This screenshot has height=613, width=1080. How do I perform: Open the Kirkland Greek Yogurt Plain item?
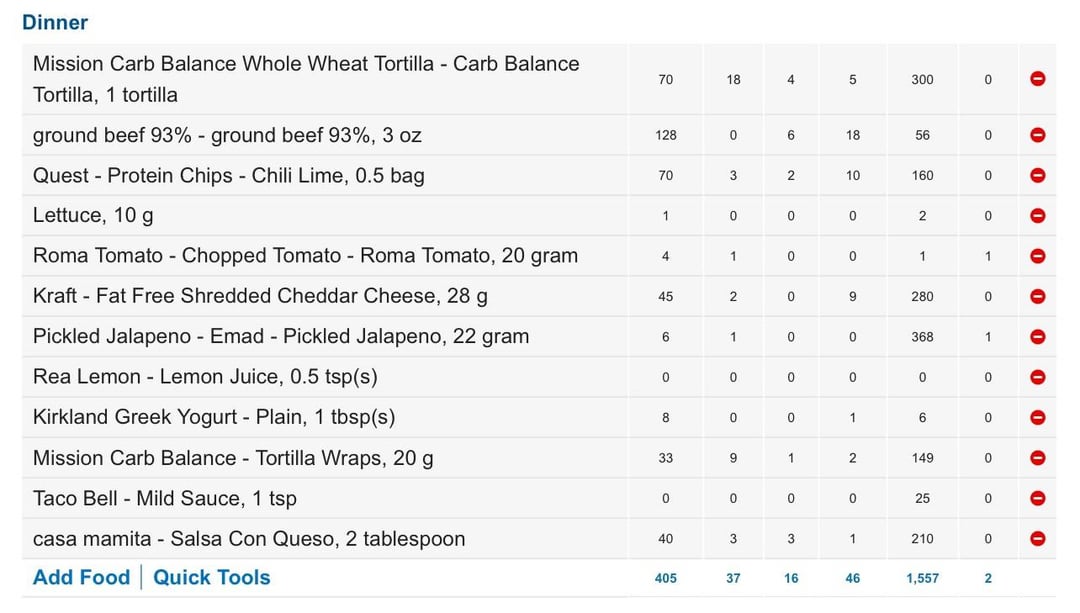tap(214, 417)
